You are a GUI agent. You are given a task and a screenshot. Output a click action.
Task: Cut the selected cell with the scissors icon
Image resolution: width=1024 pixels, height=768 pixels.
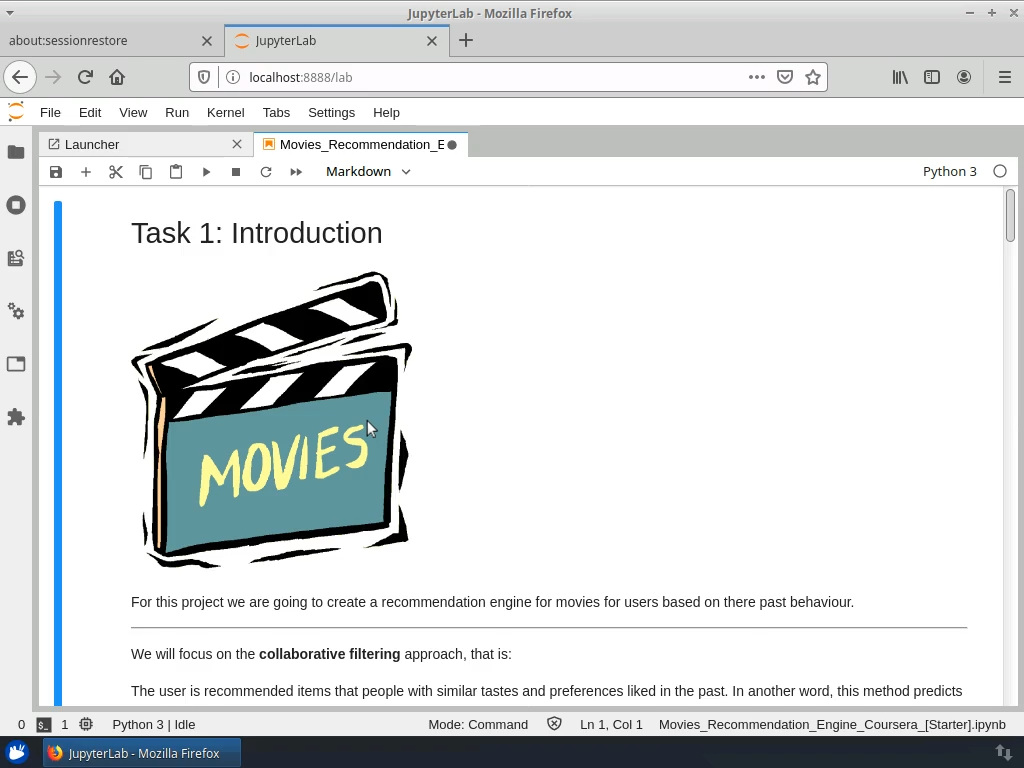pyautogui.click(x=116, y=171)
